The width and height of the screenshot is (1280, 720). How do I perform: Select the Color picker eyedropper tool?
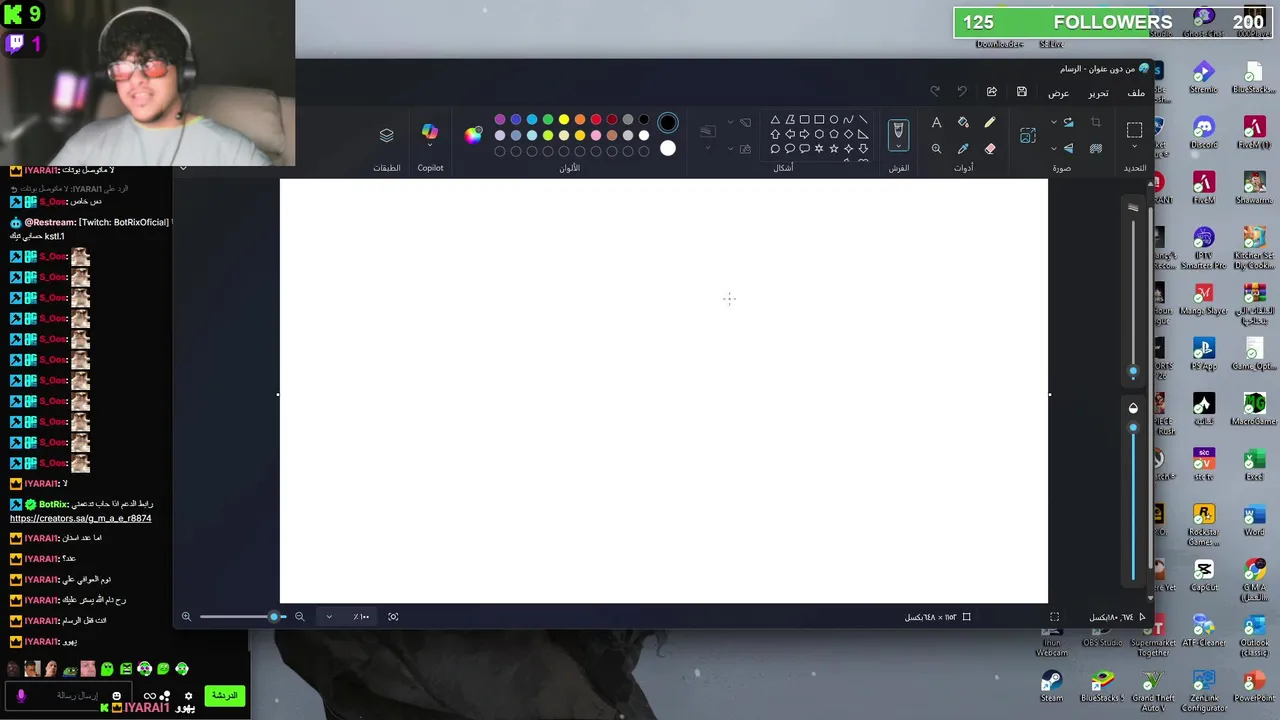point(963,148)
